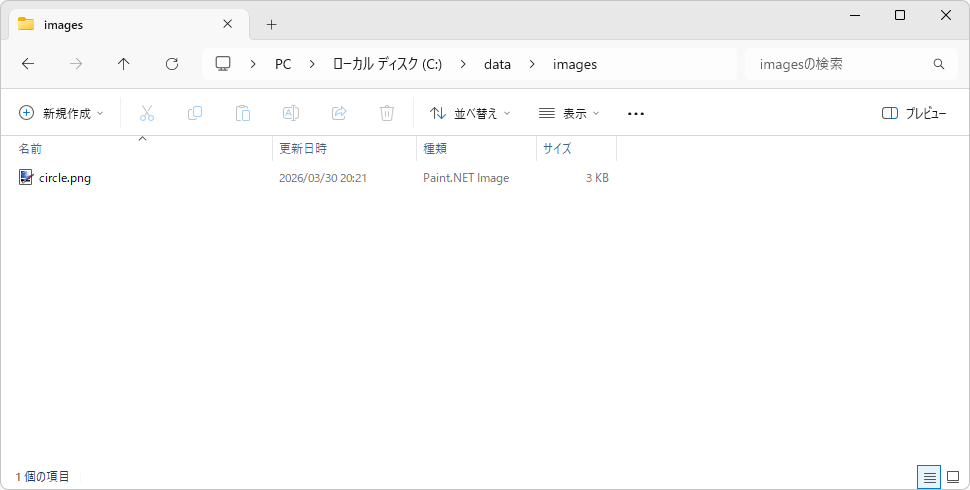This screenshot has width=970, height=490.
Task: Click the Delete trash can icon
Action: tap(387, 113)
